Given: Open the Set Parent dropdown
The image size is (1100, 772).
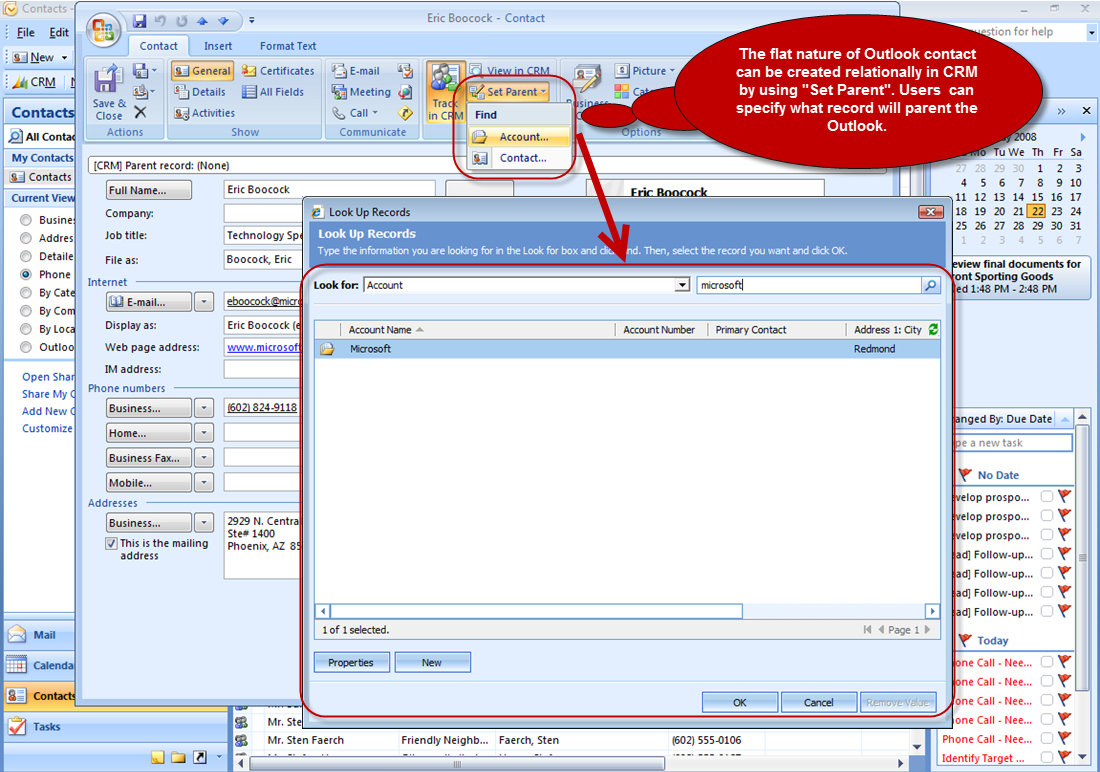Looking at the screenshot, I should (x=544, y=92).
